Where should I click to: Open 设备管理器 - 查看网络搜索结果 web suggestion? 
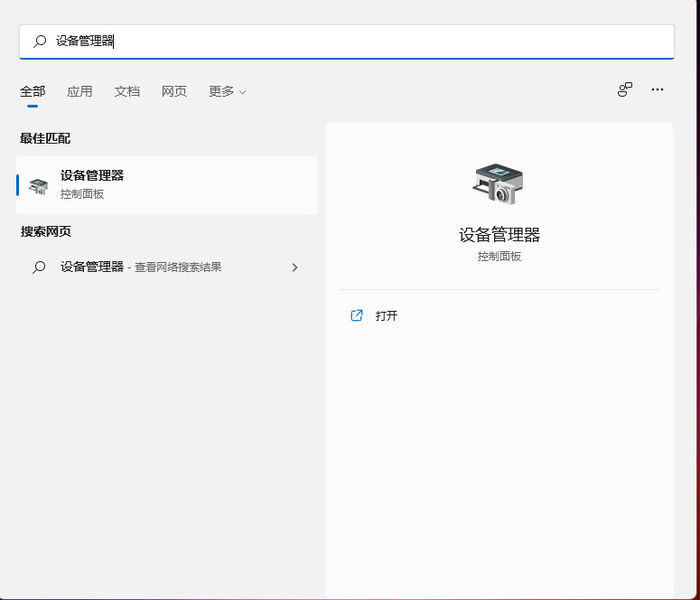click(140, 267)
